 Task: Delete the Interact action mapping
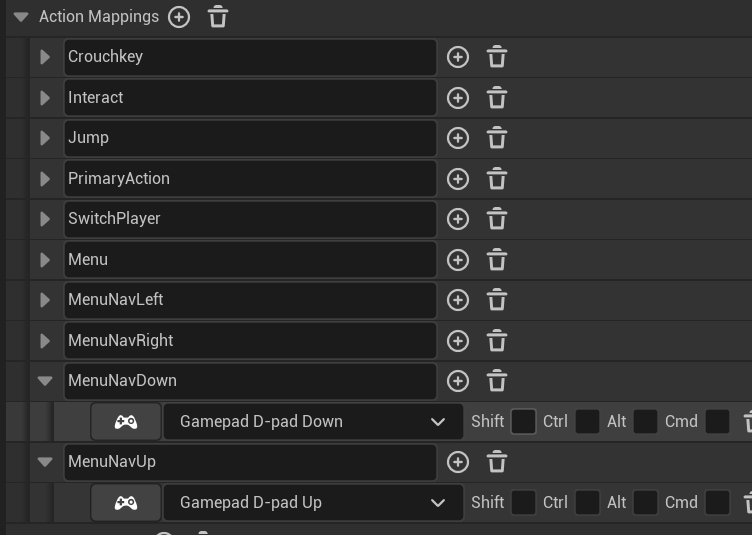497,98
